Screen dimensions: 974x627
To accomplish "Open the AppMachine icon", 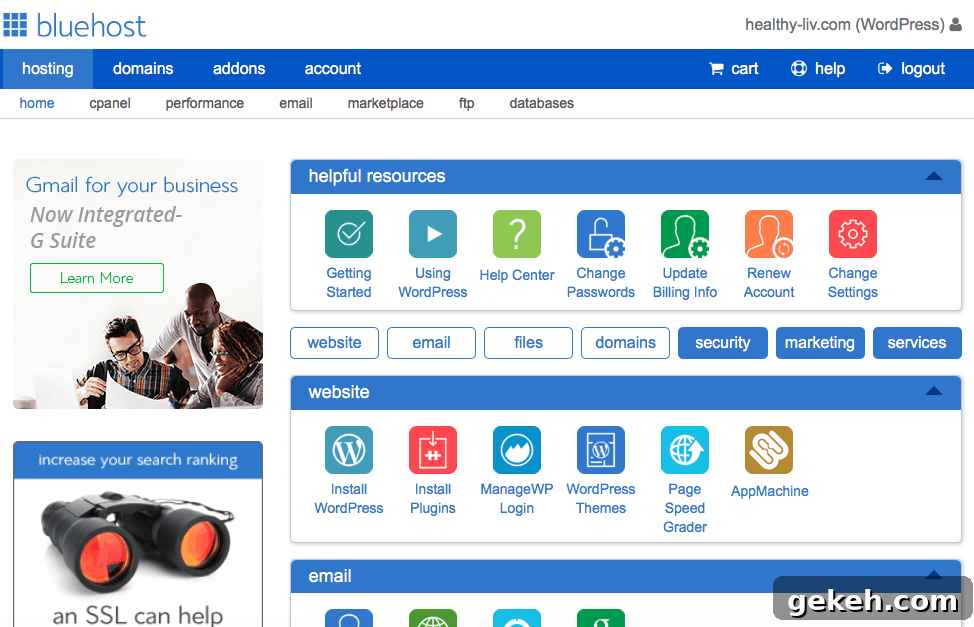I will click(769, 450).
